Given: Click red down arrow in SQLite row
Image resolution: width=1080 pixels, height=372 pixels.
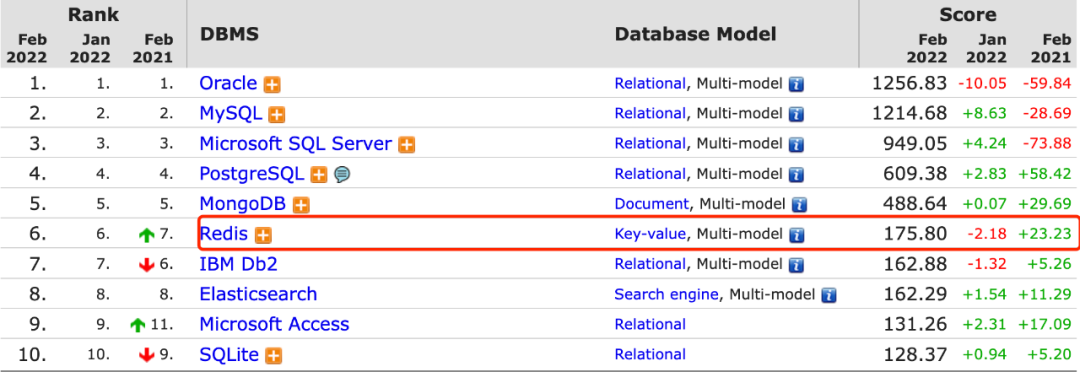Looking at the screenshot, I should pyautogui.click(x=146, y=355).
